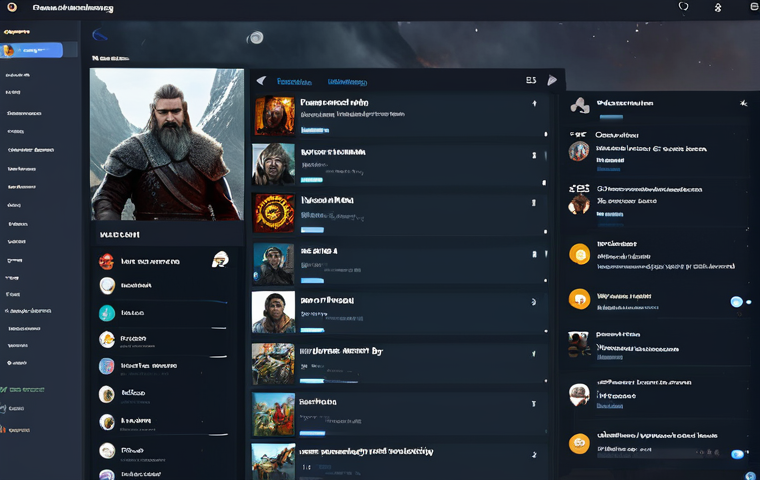This screenshot has width=760, height=480.
Task: Click the person icon in top bar
Action: tap(718, 7)
